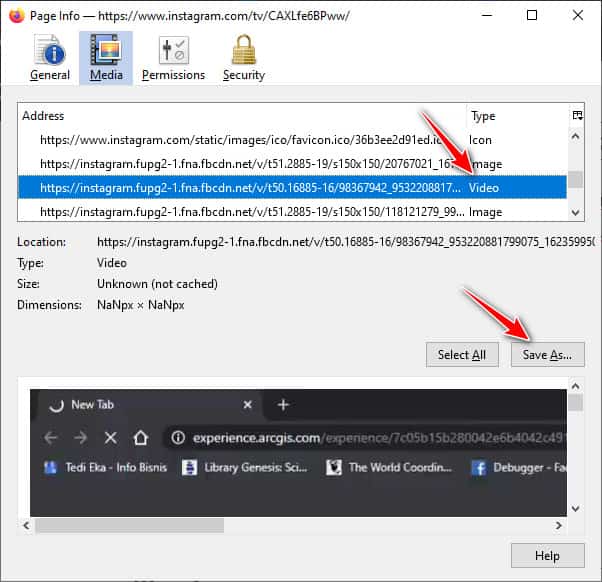Click the media list scrollbar thumb

[x=576, y=179]
